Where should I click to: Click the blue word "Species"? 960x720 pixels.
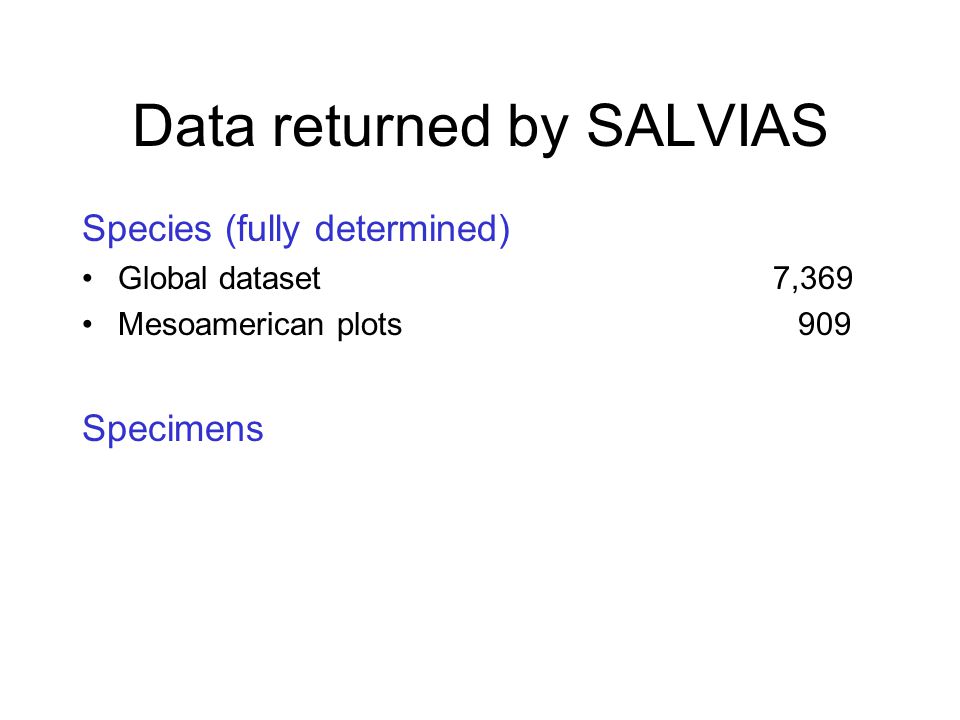pyautogui.click(x=147, y=231)
